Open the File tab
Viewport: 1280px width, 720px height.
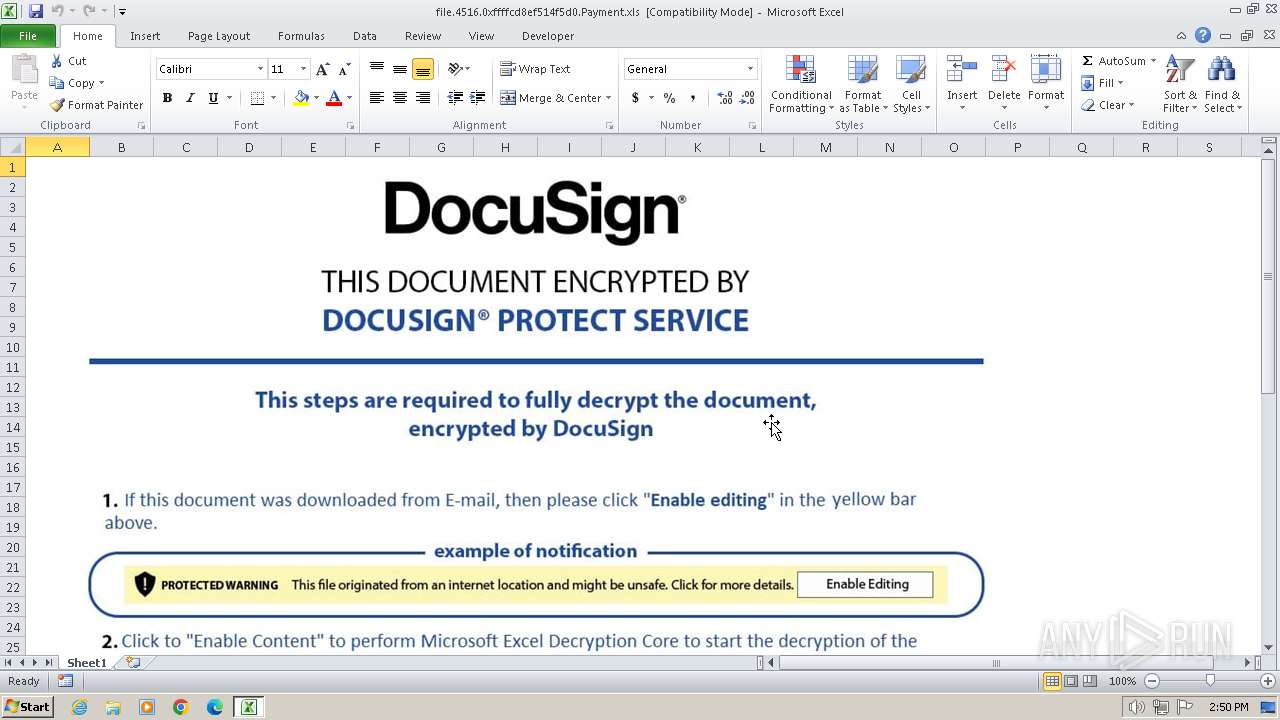coord(28,36)
